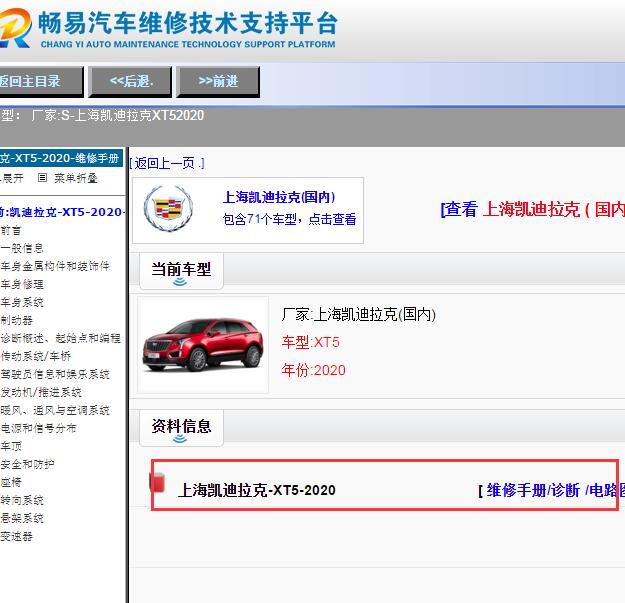Click the 菜单折叠 icon in sidebar
The width and height of the screenshot is (625, 603).
click(42, 178)
